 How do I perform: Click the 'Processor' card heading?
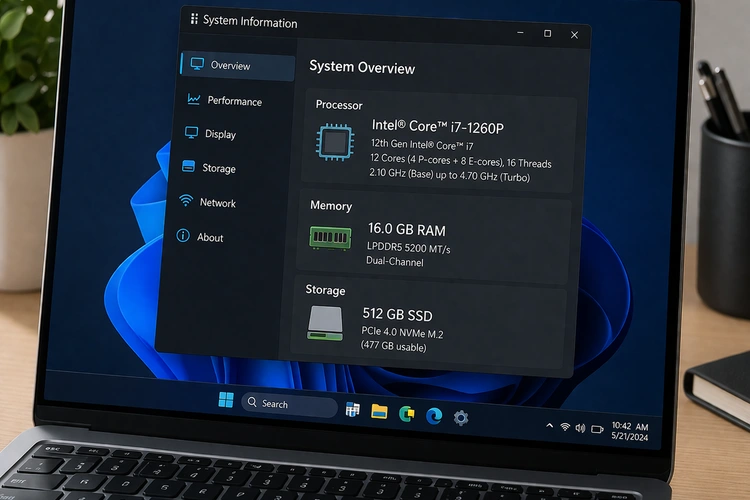[x=339, y=105]
